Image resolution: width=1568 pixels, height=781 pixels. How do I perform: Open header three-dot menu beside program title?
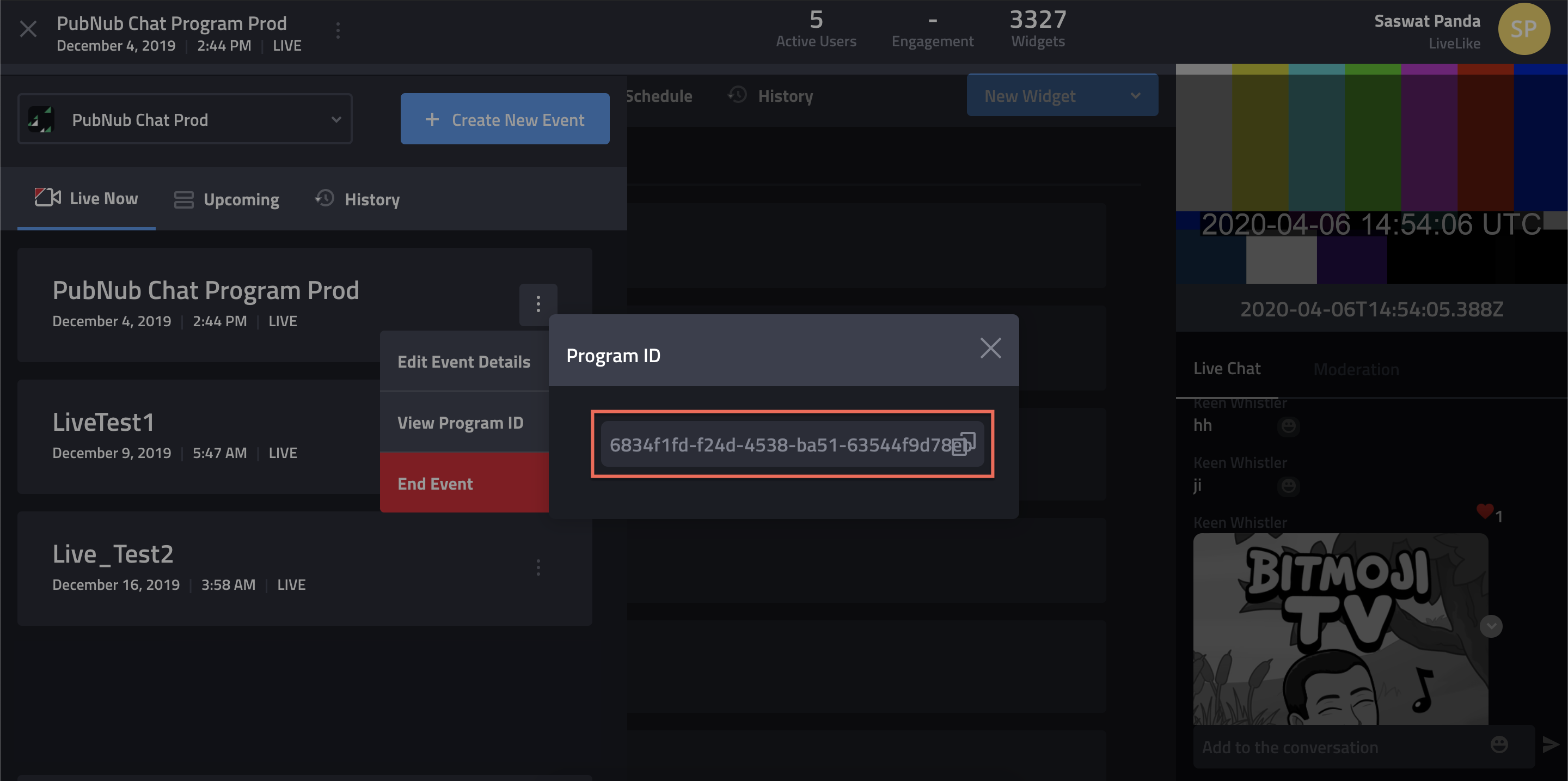(338, 30)
